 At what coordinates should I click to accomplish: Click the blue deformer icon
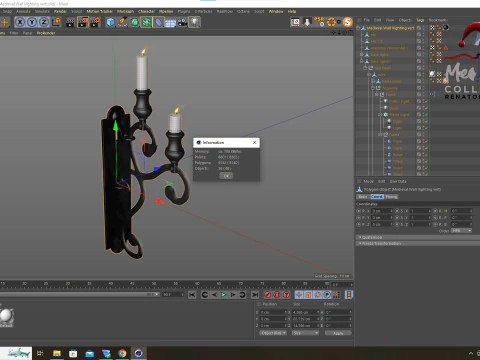point(158,22)
